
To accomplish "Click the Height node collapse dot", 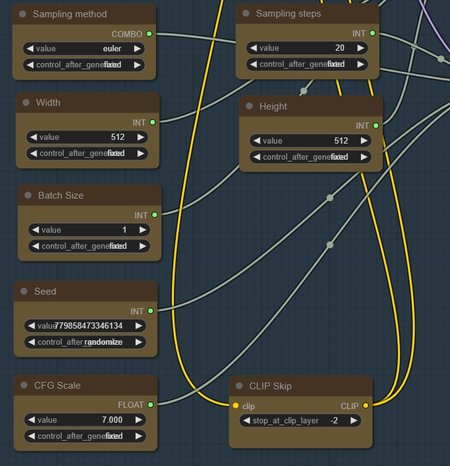I will (249, 106).
